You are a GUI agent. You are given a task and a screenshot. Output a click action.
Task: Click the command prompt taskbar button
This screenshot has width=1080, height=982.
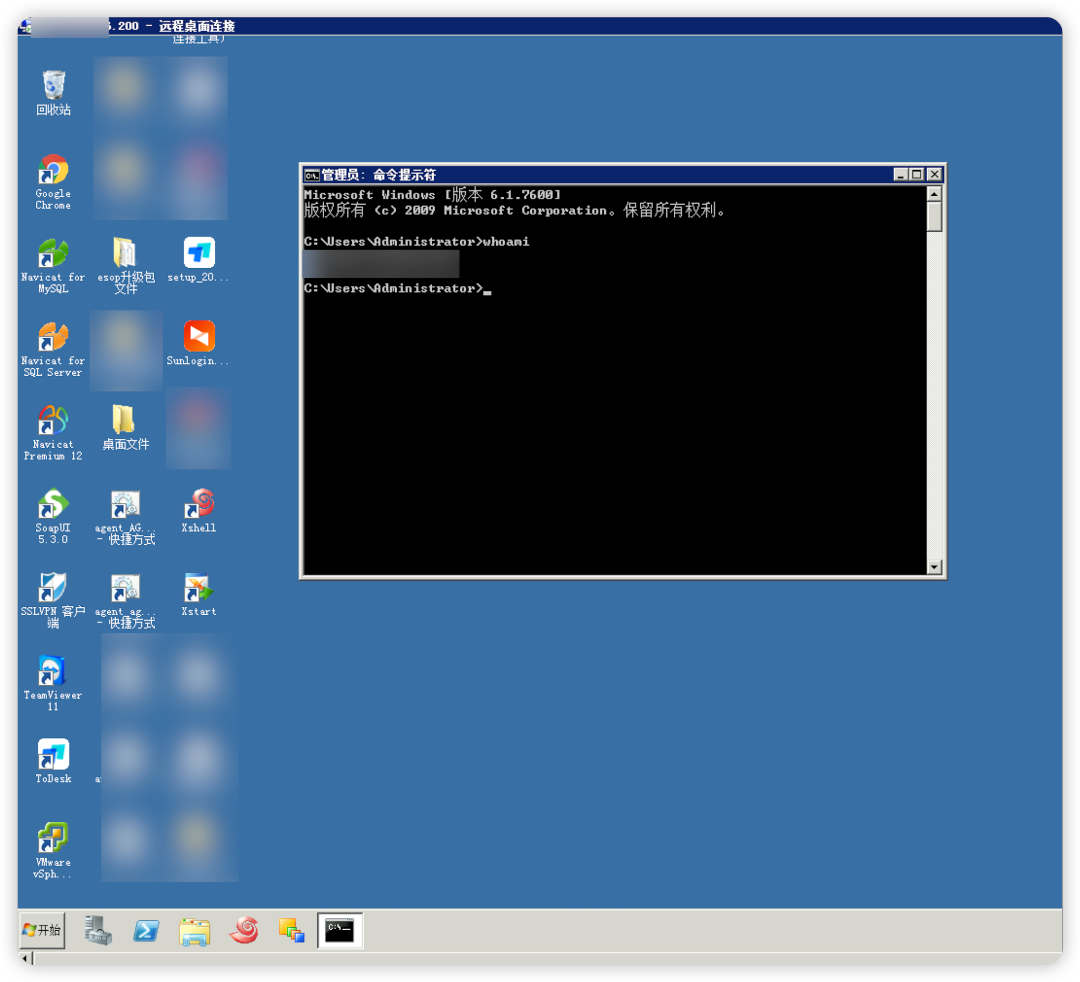[340, 930]
